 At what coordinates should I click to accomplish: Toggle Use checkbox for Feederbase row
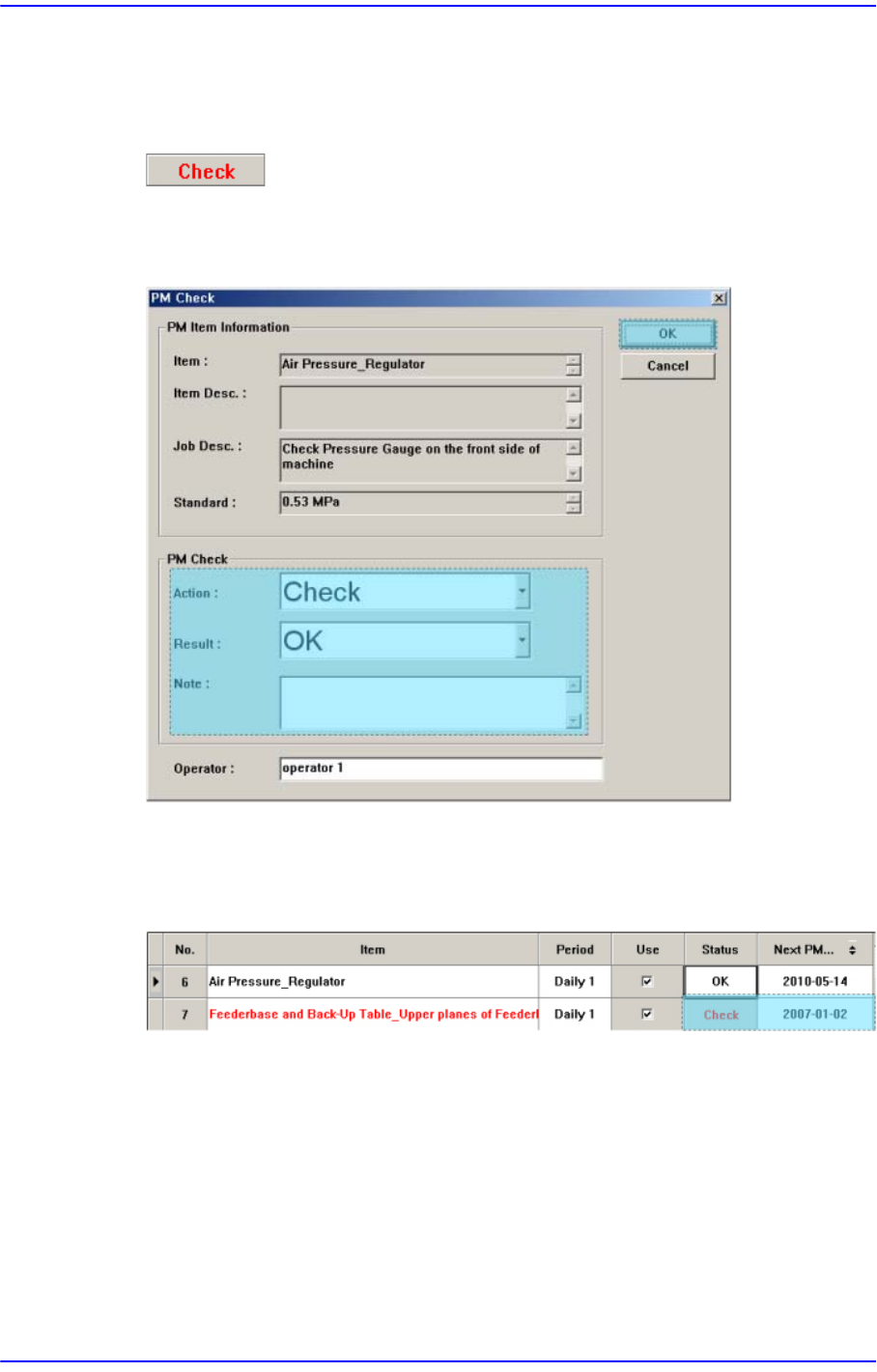pyautogui.click(x=647, y=1014)
